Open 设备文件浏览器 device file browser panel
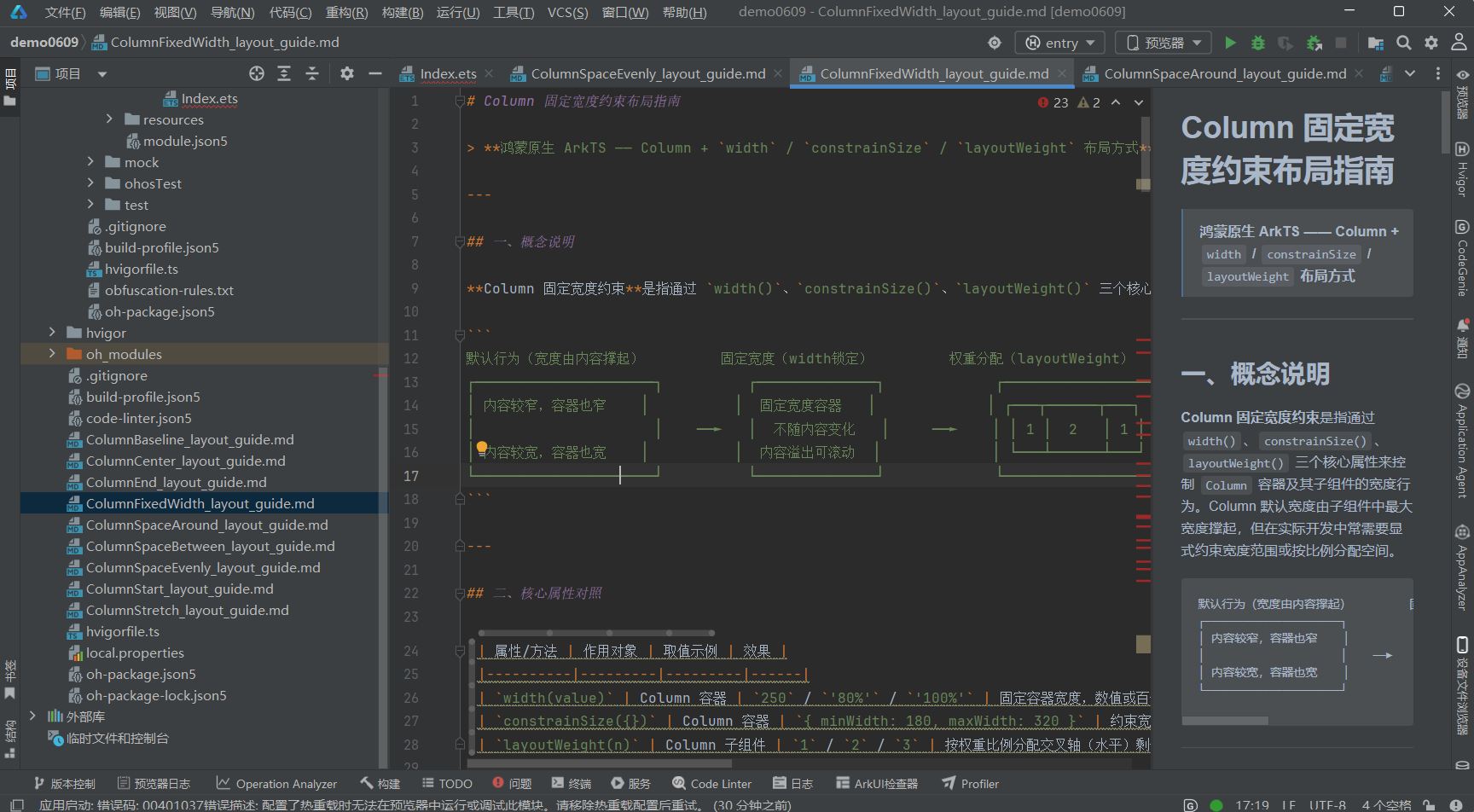Image resolution: width=1474 pixels, height=812 pixels. tap(1462, 685)
